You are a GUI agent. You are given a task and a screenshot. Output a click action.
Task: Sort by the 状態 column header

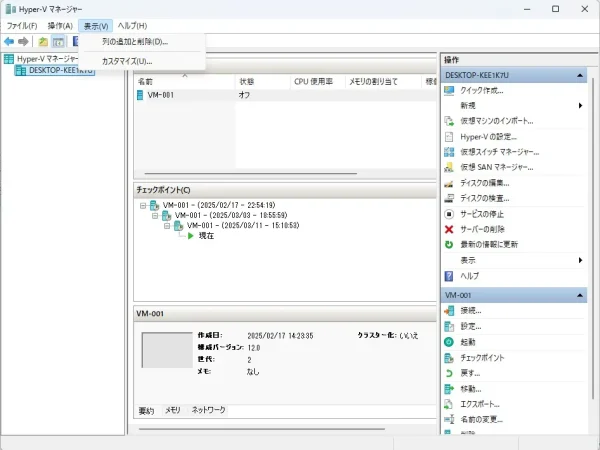(262, 82)
